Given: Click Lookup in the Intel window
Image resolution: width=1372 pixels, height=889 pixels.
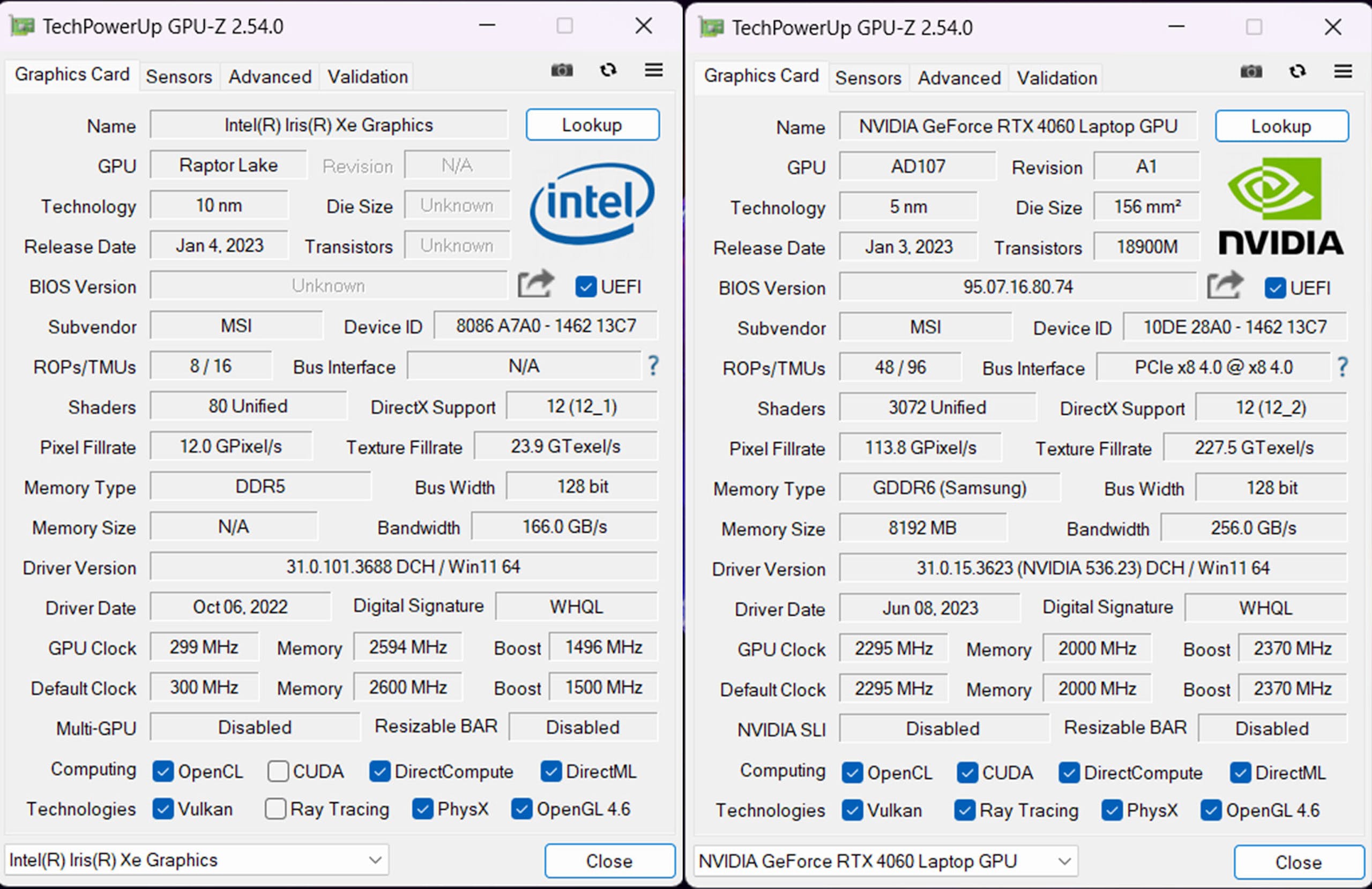Looking at the screenshot, I should 593,124.
